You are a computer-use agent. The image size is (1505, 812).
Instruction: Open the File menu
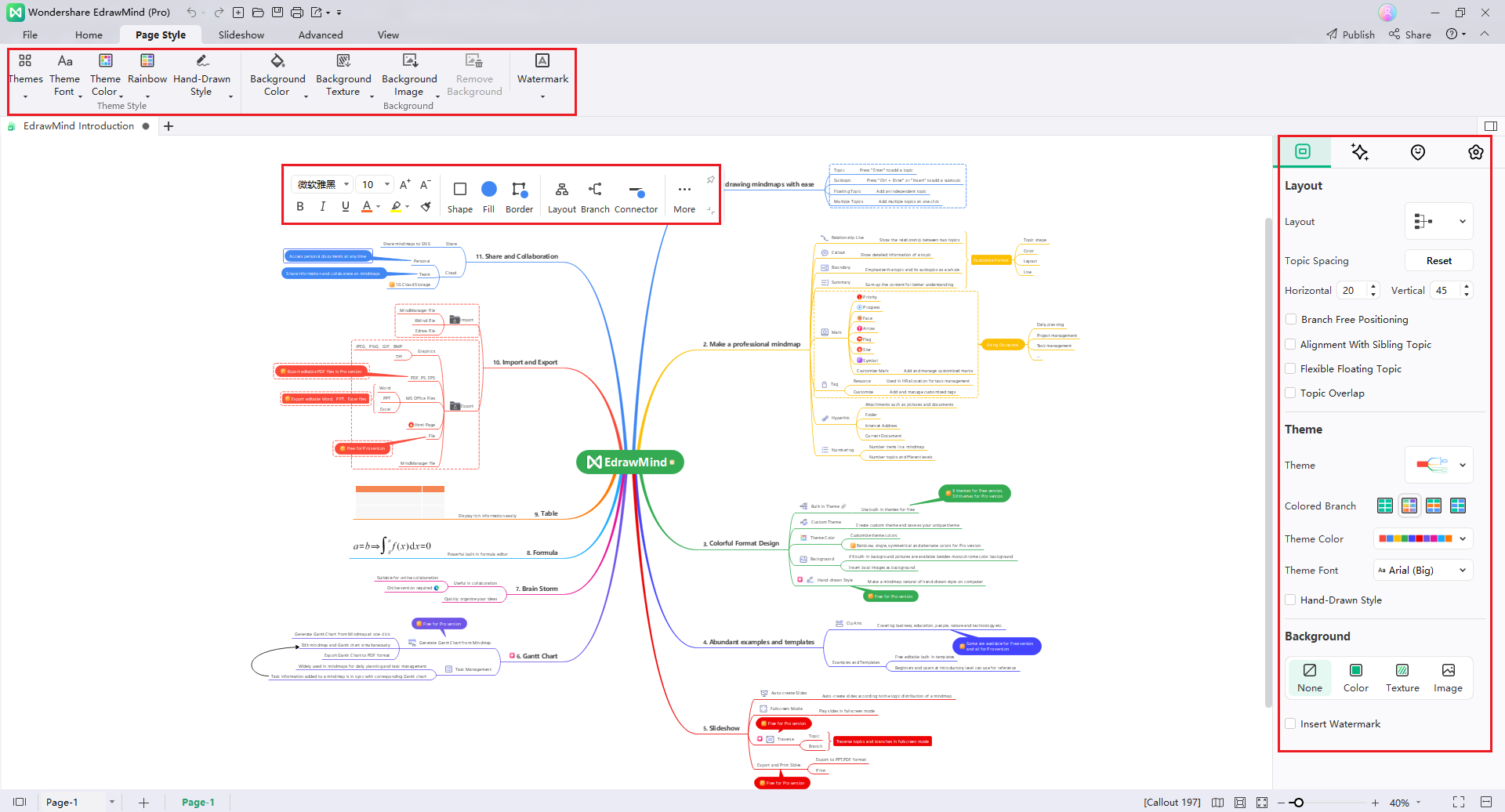[30, 34]
